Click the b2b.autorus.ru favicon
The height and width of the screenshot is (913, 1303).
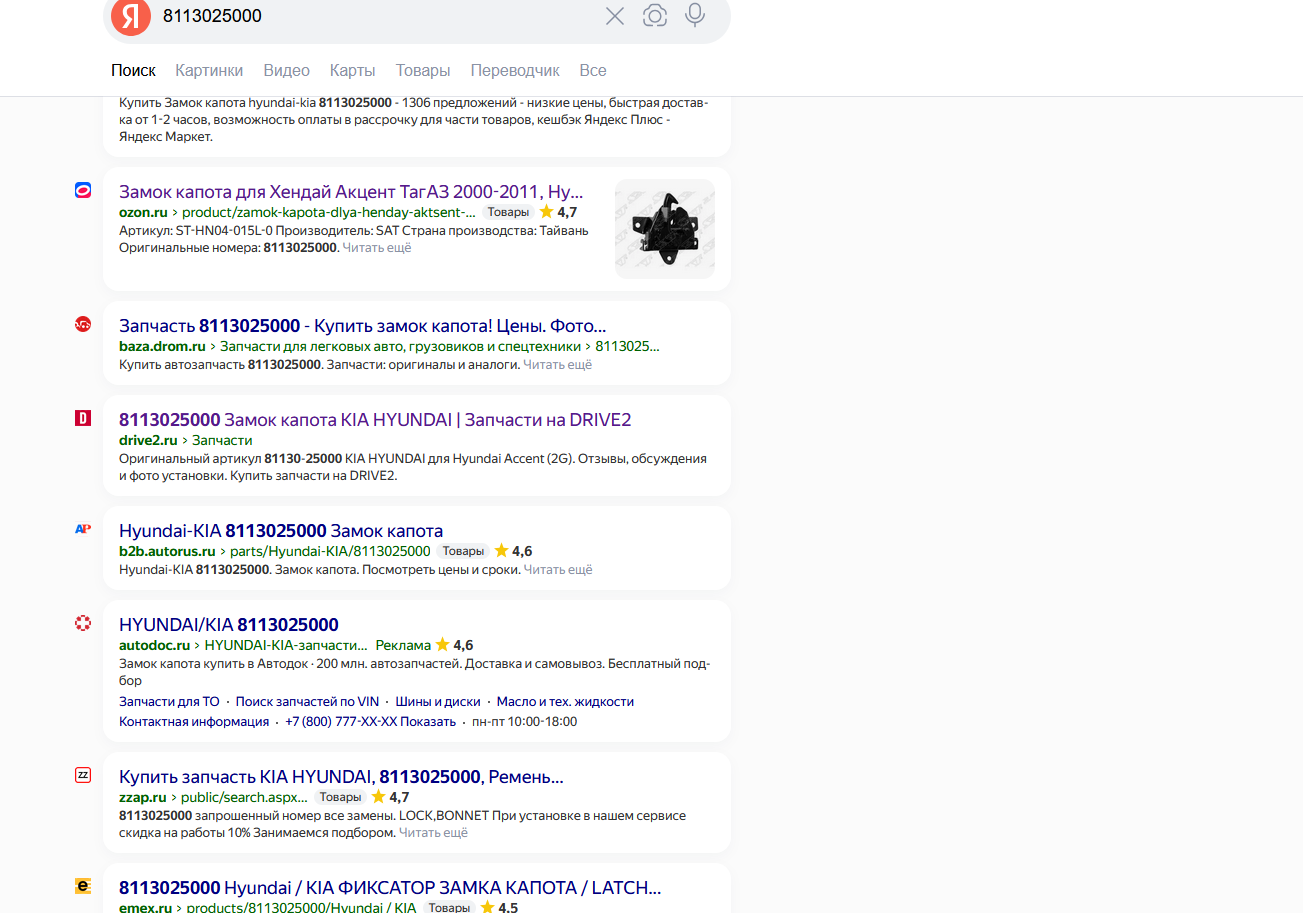click(x=83, y=529)
